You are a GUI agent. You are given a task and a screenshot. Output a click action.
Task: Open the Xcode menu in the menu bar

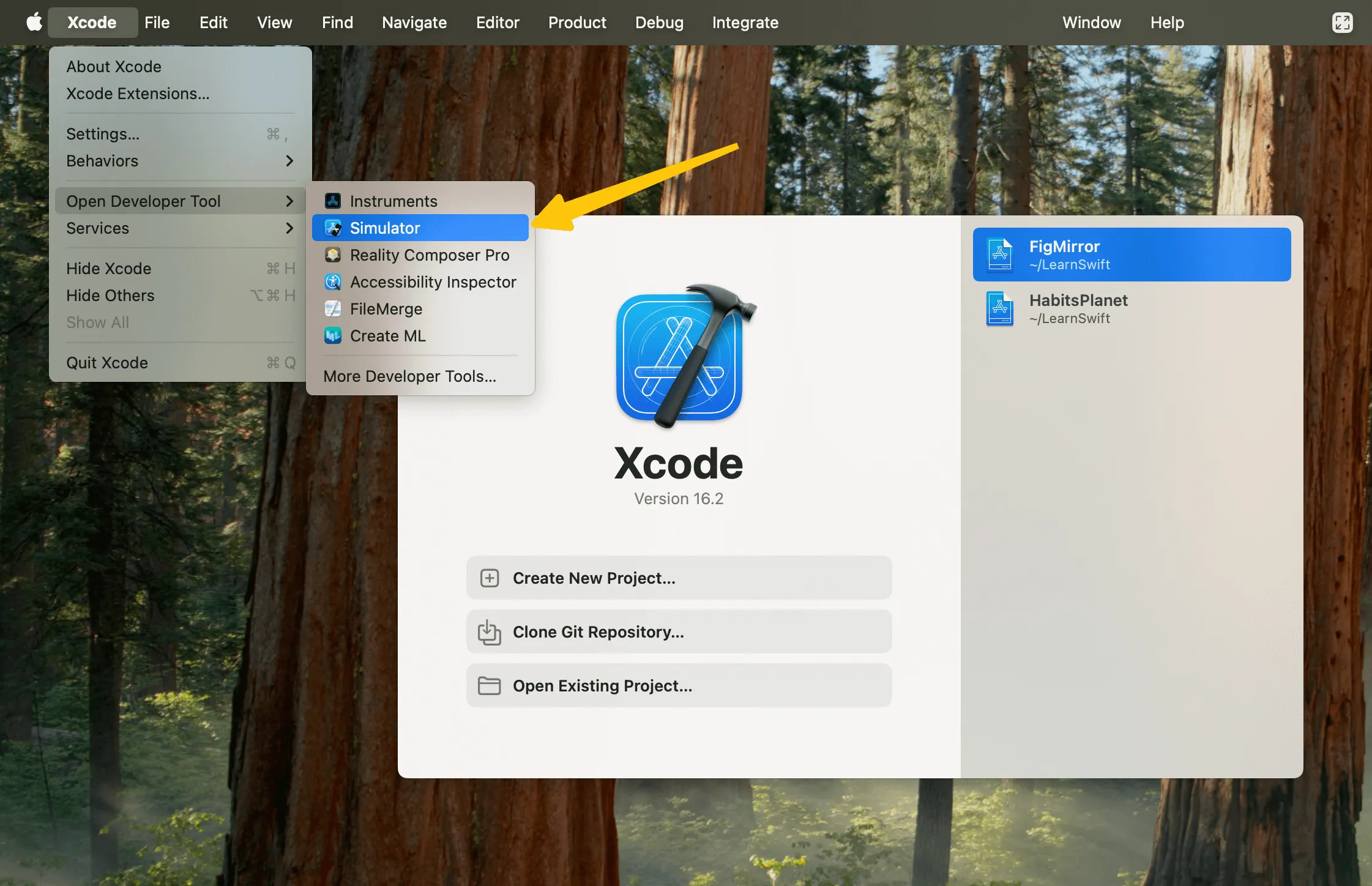click(x=92, y=23)
